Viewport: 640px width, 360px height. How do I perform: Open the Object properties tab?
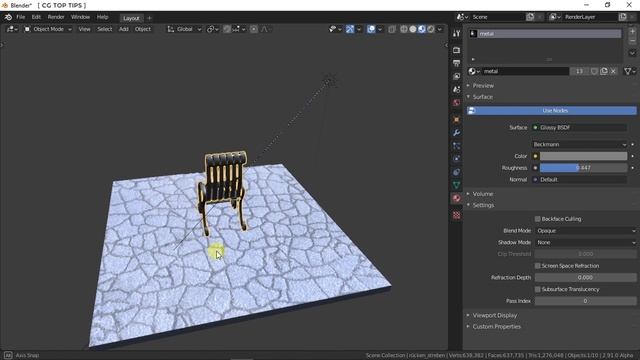[x=456, y=120]
